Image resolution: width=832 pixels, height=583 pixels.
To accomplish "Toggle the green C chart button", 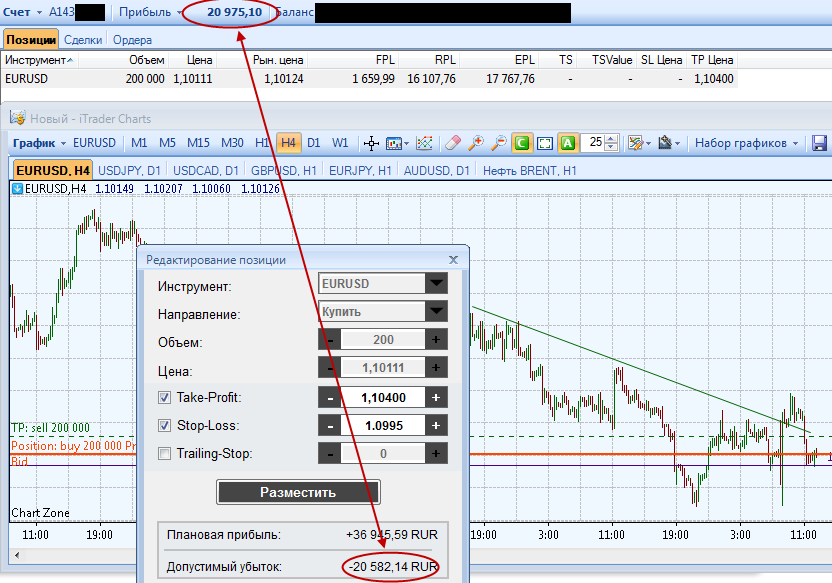I will [522, 143].
